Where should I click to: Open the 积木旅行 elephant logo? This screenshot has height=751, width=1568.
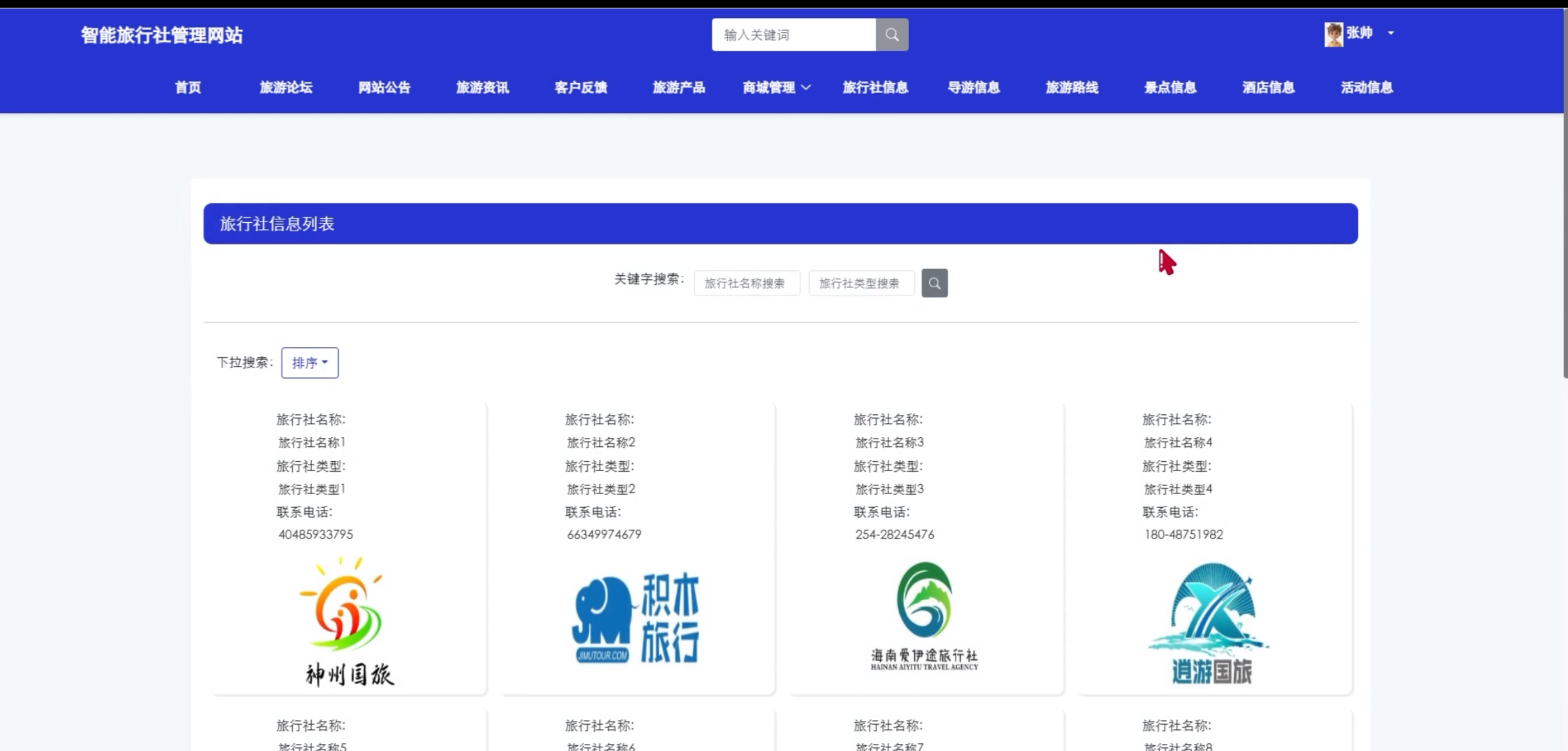[635, 618]
